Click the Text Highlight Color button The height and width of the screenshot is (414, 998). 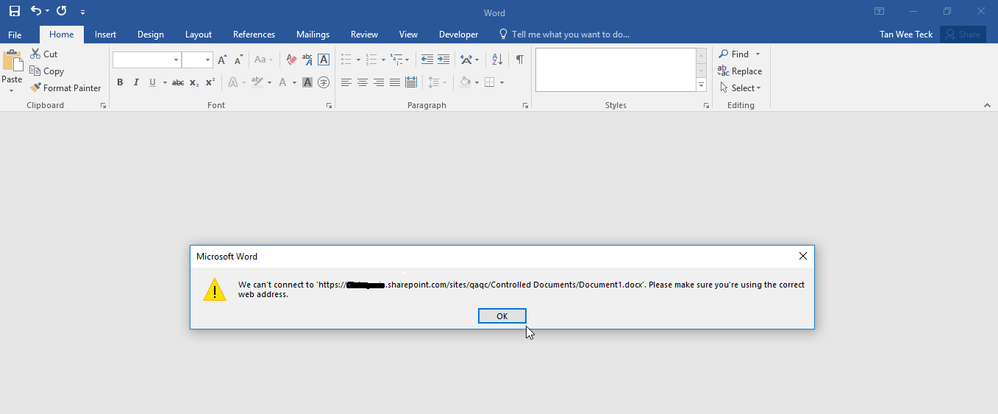(x=257, y=82)
